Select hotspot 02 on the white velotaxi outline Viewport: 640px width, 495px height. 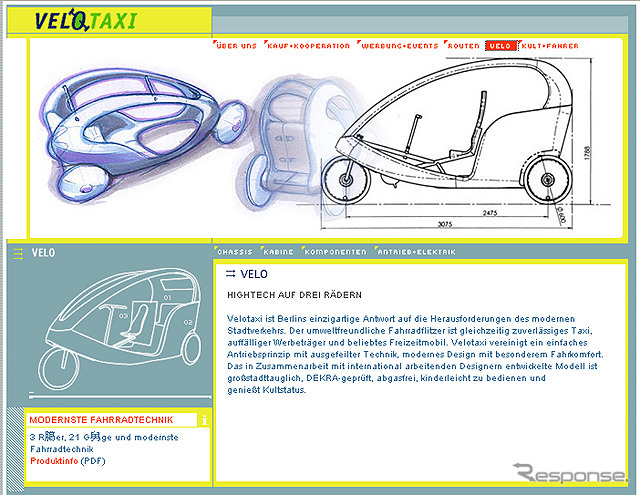(x=188, y=322)
